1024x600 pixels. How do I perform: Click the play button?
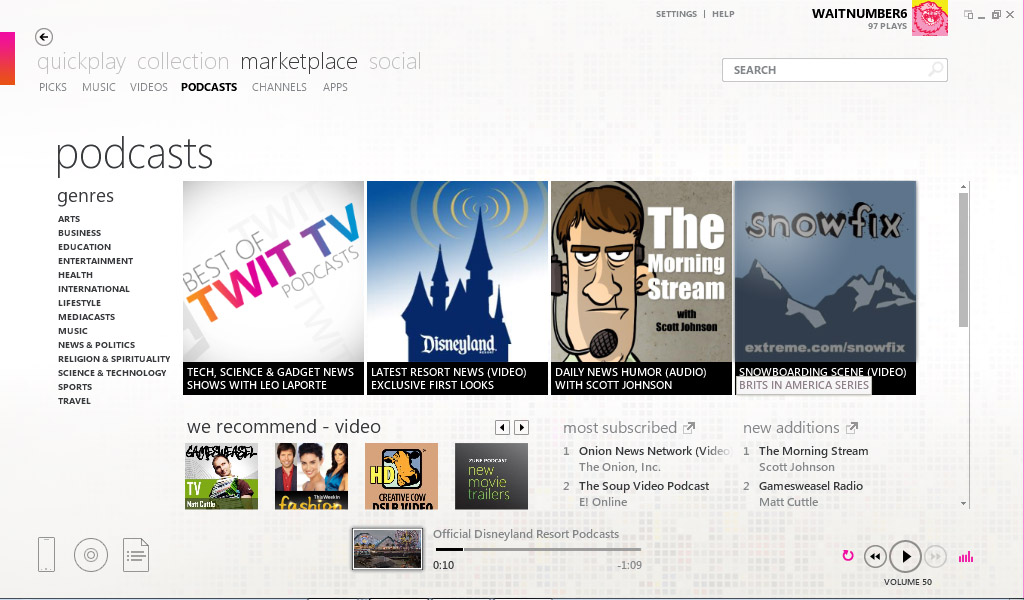[x=905, y=556]
